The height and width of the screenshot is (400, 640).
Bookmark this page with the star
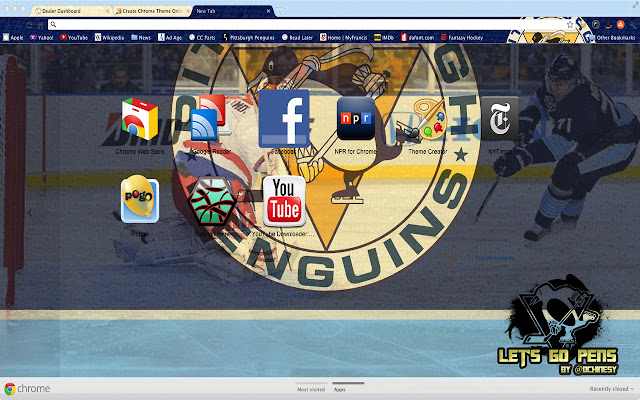(570, 24)
